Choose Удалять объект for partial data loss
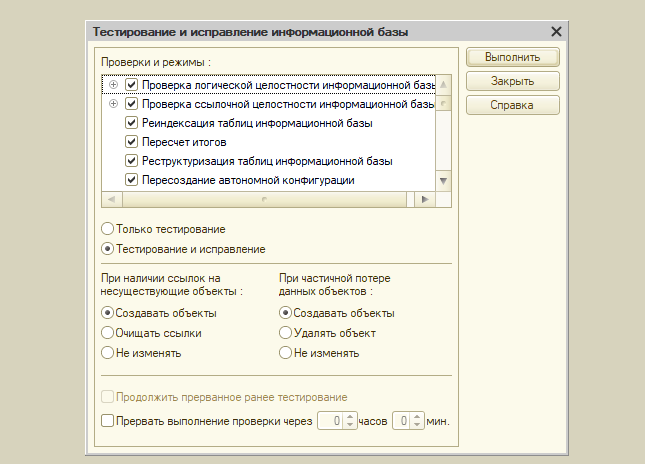The height and width of the screenshot is (464, 645). point(286,333)
